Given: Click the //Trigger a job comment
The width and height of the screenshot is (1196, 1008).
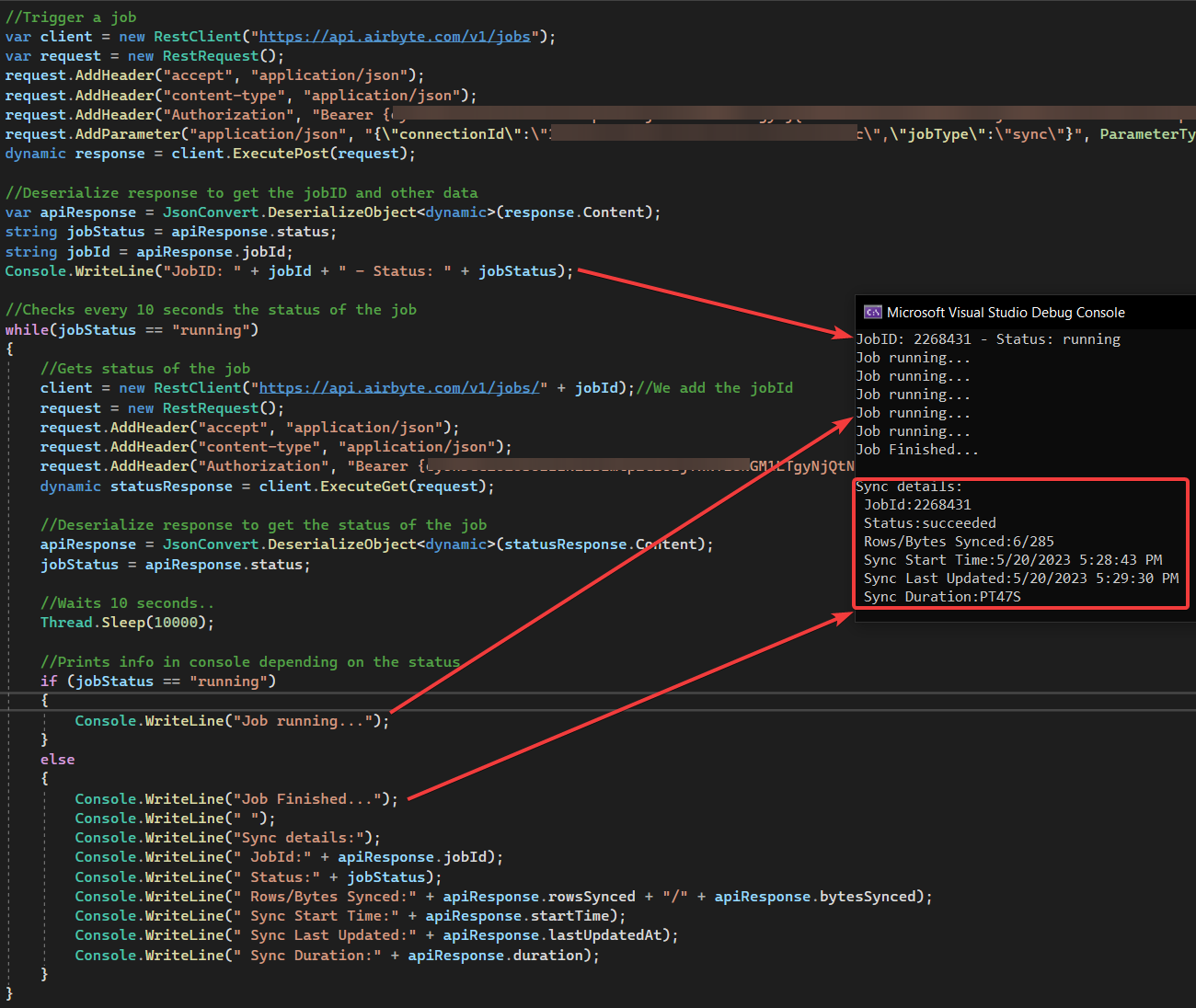Looking at the screenshot, I should tap(71, 17).
